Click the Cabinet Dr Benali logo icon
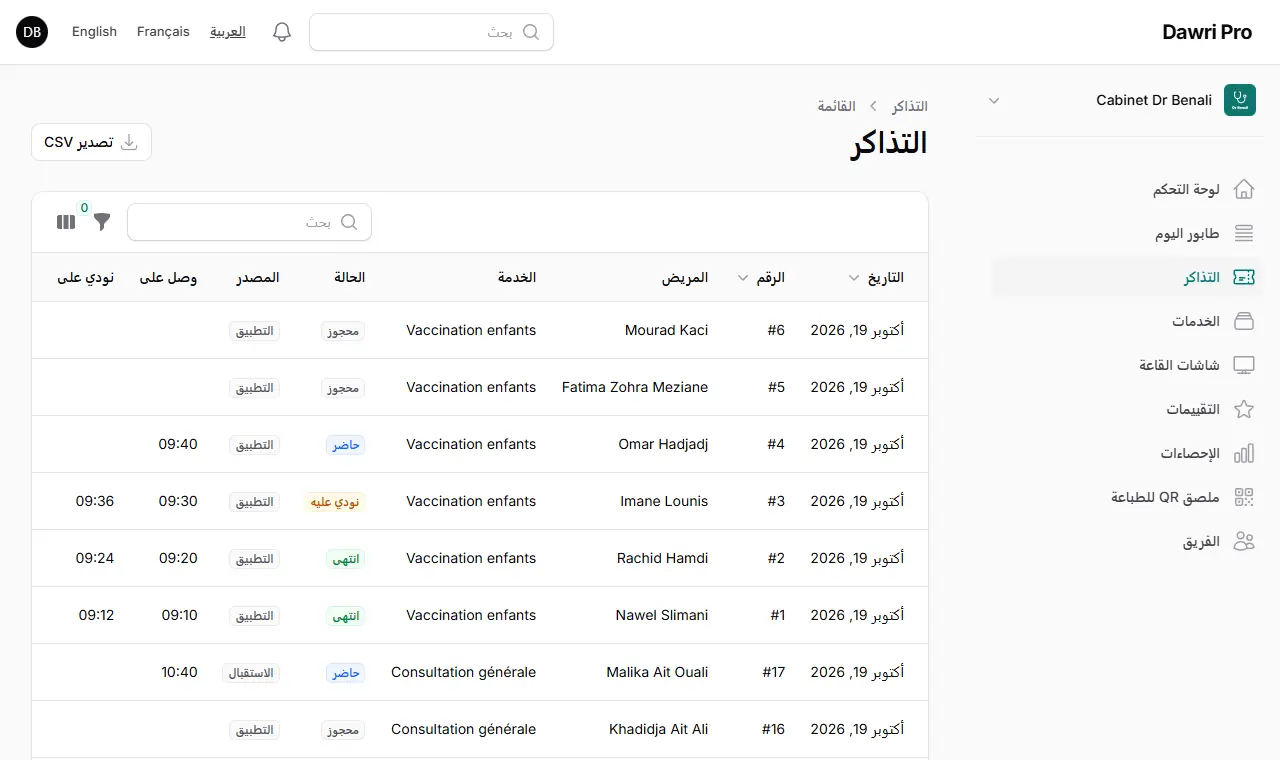The height and width of the screenshot is (760, 1280). click(1240, 100)
